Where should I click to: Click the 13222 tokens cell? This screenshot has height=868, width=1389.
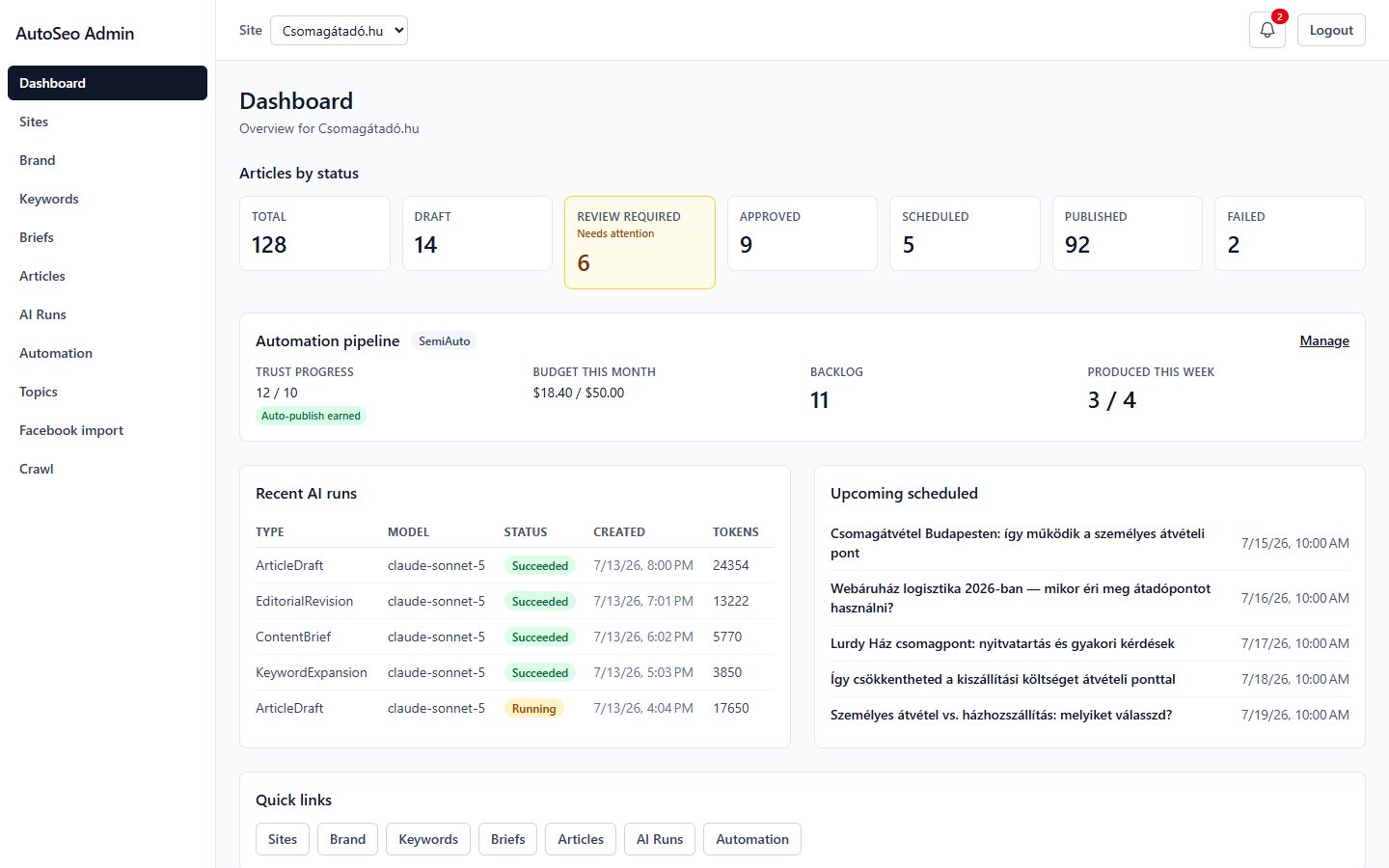point(731,601)
